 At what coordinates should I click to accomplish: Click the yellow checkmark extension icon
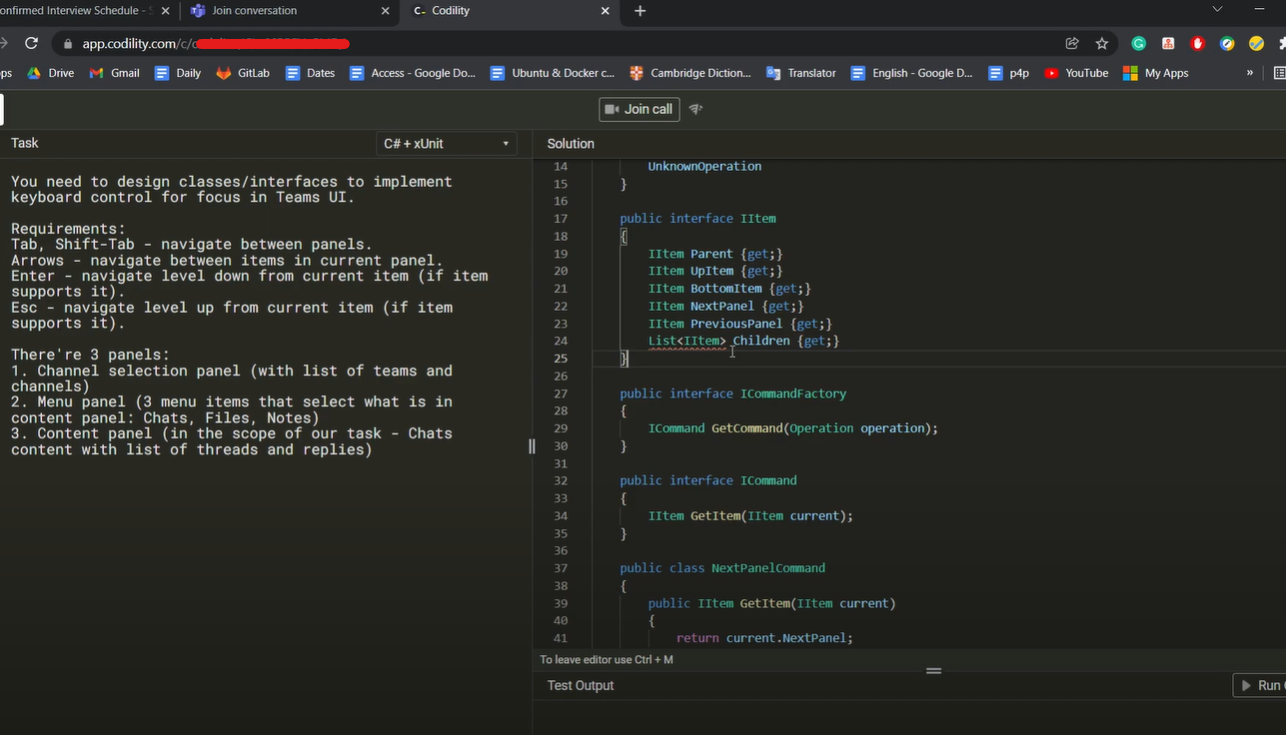coord(1257,44)
